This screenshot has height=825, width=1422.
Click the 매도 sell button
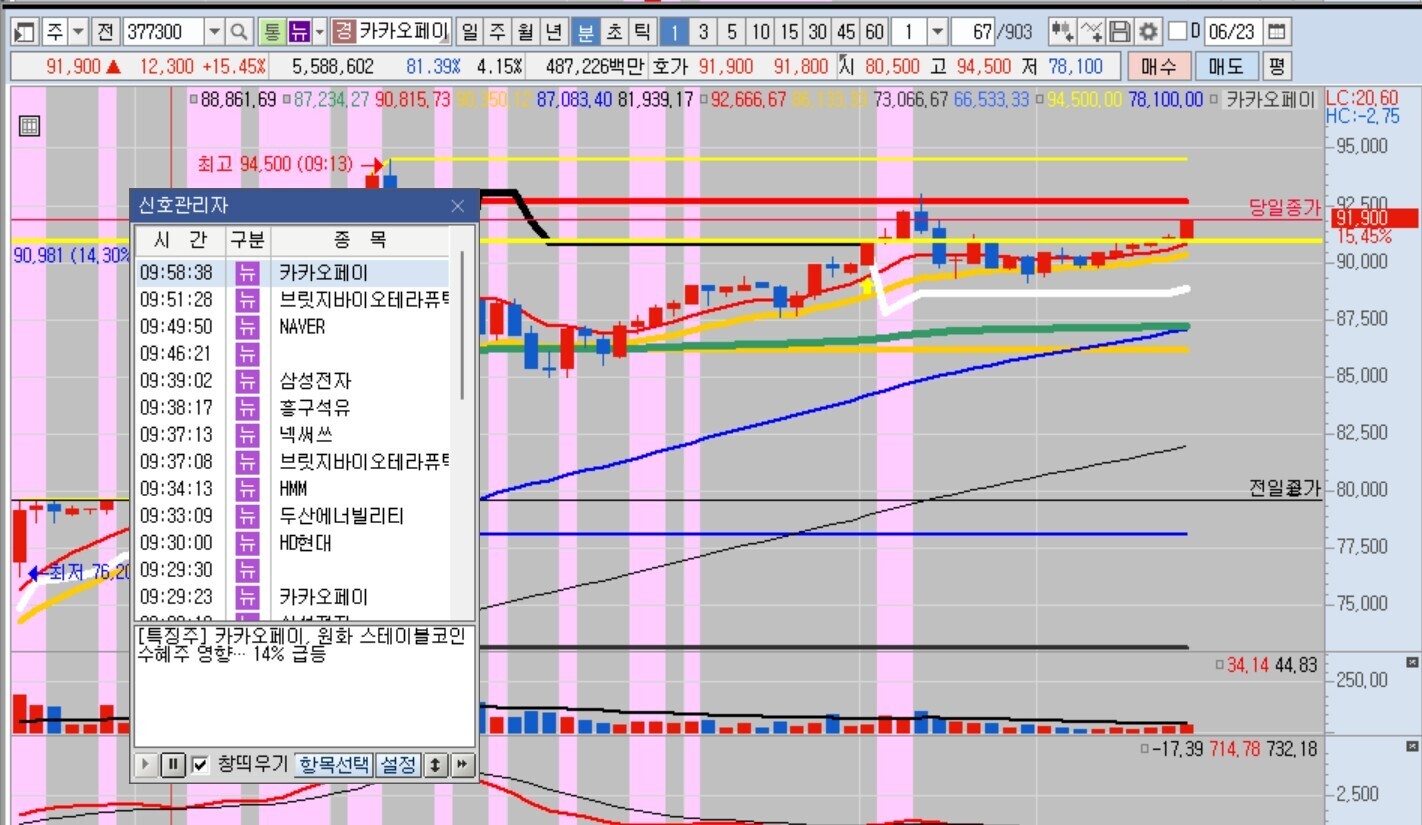tap(1226, 67)
